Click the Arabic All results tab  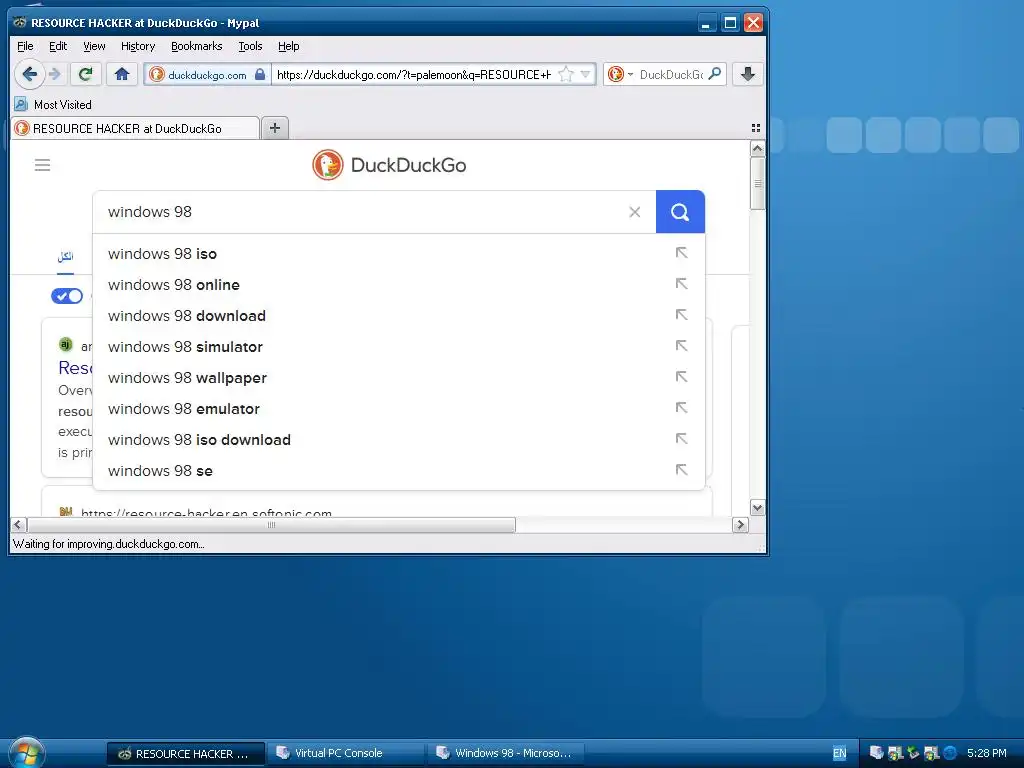[65, 256]
